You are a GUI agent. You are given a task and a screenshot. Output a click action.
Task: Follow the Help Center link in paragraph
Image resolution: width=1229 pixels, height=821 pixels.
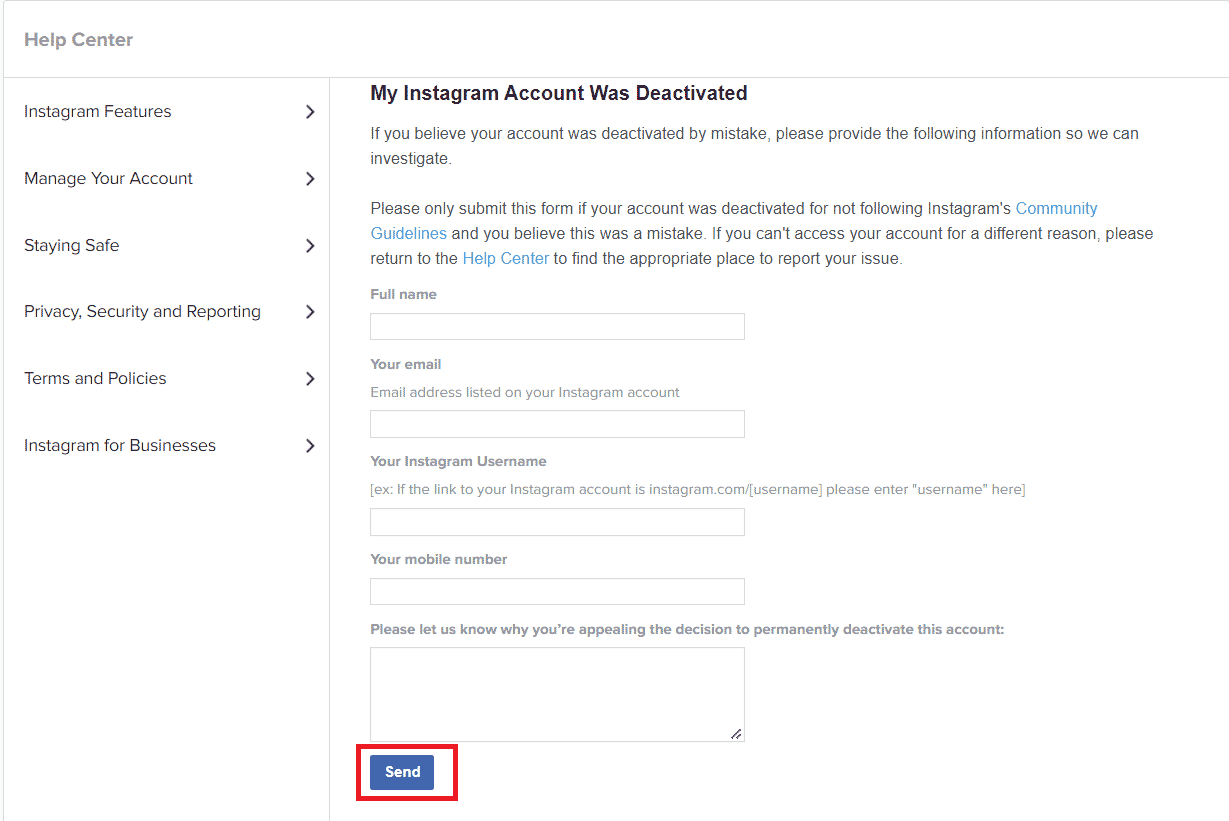[x=505, y=258]
